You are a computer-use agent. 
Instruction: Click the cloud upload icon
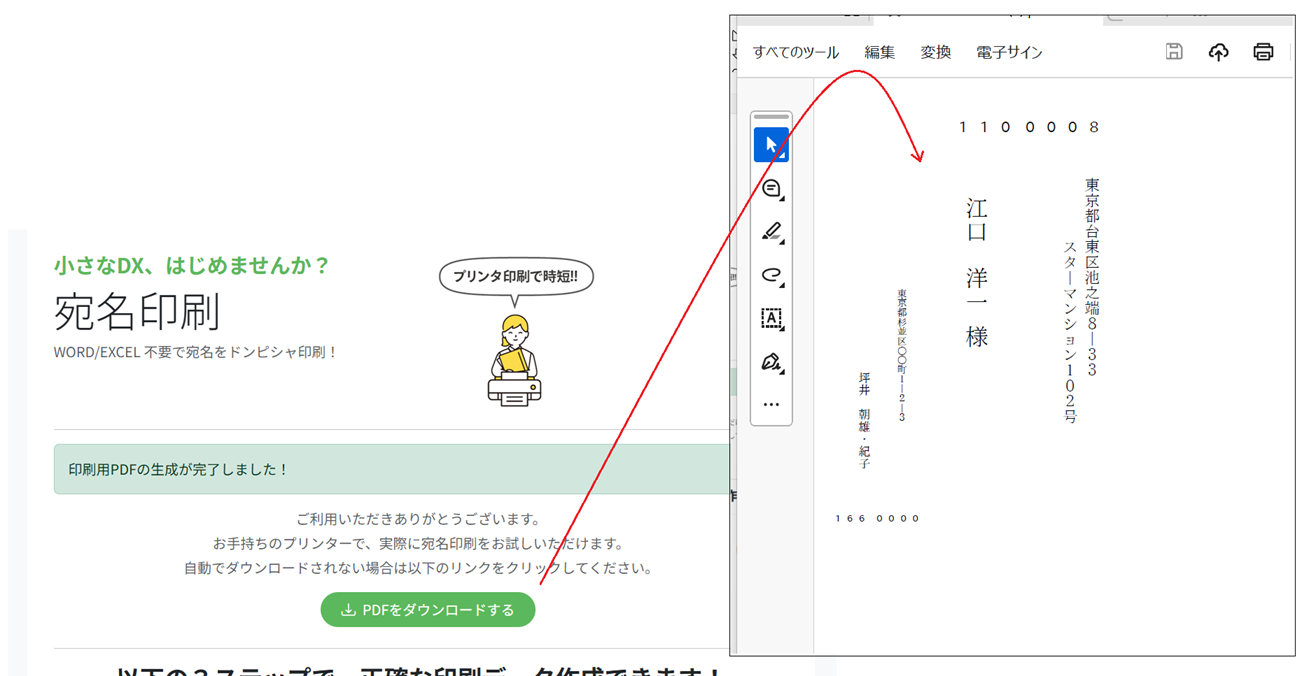click(1218, 52)
